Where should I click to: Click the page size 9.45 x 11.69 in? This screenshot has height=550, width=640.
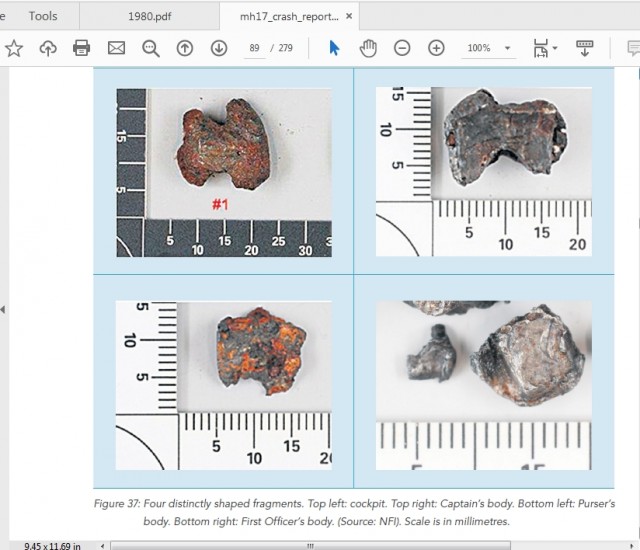click(x=53, y=546)
